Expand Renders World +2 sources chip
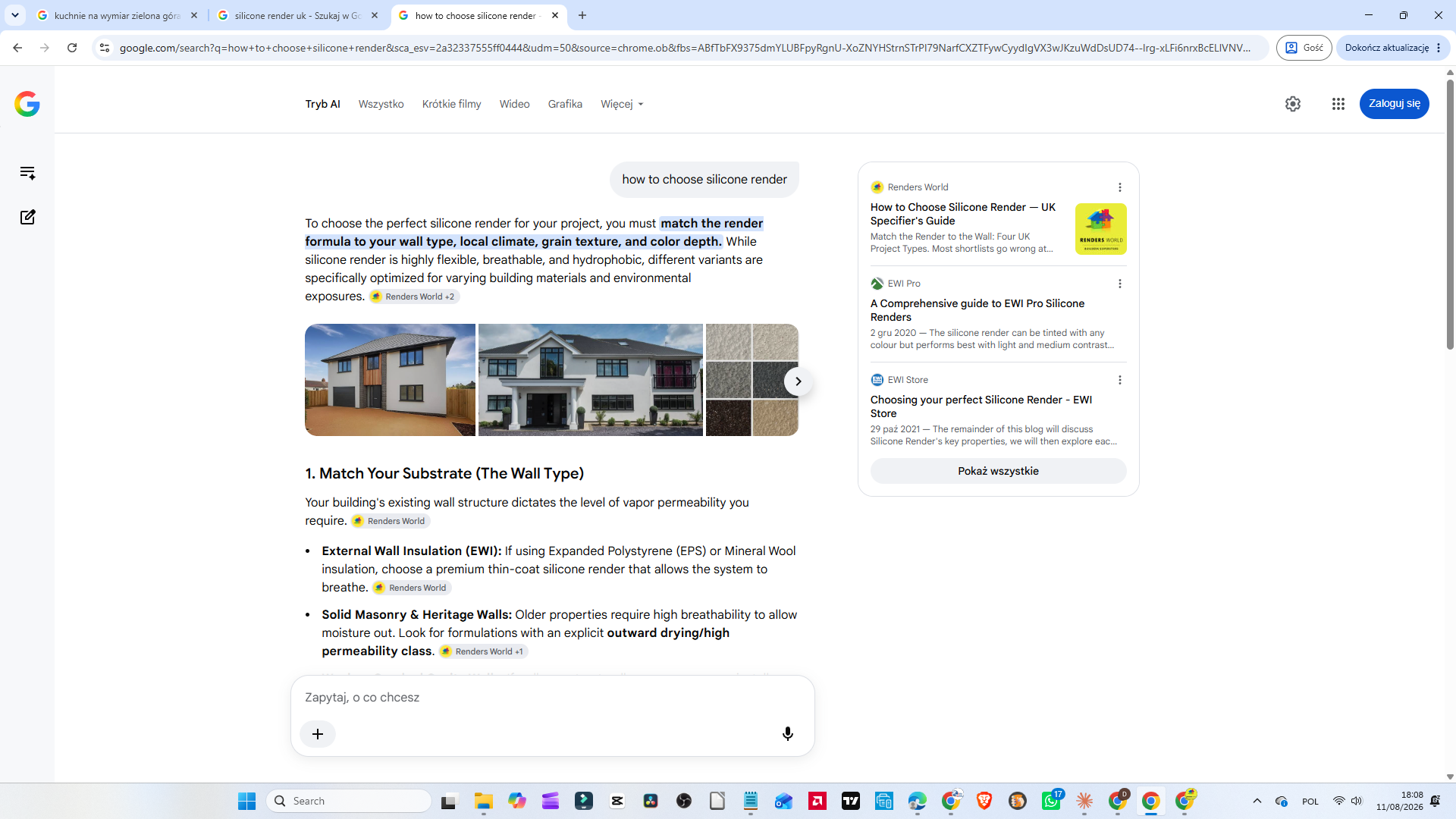Image resolution: width=1456 pixels, height=819 pixels. pyautogui.click(x=414, y=297)
